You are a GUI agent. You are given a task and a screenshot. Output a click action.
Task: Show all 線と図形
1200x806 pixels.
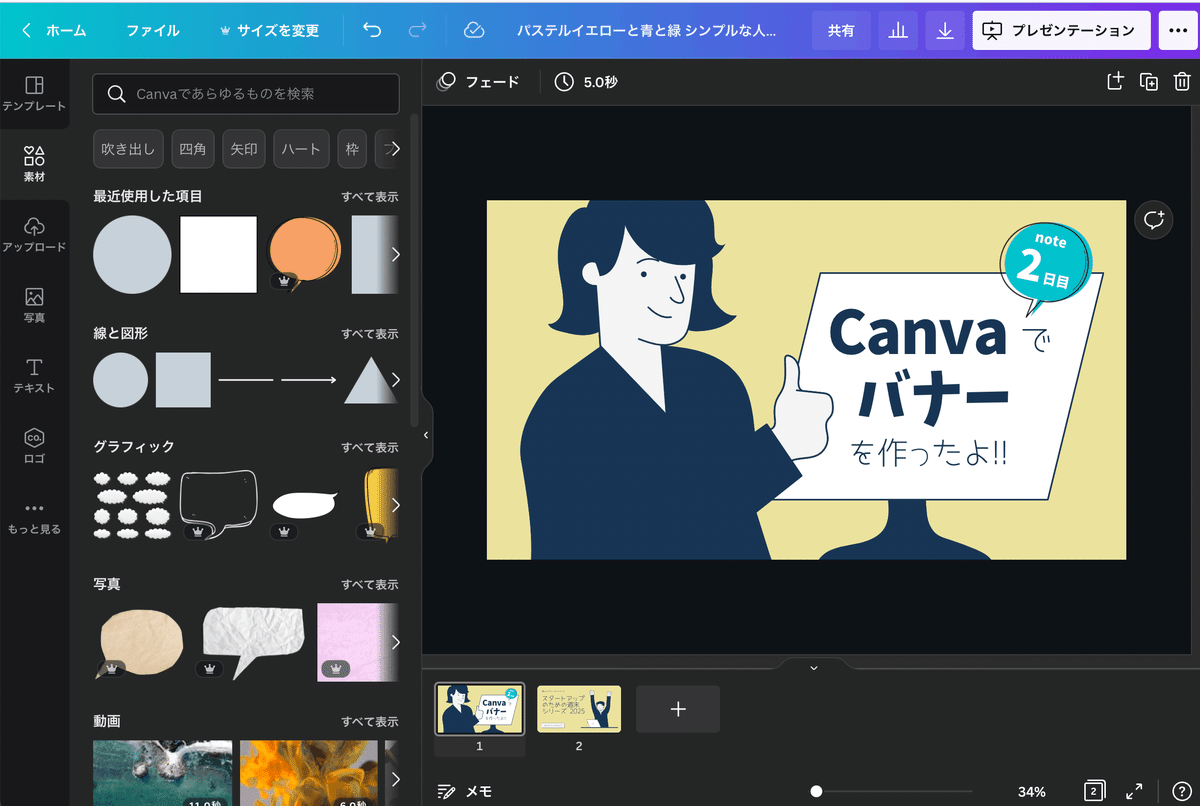pos(369,334)
